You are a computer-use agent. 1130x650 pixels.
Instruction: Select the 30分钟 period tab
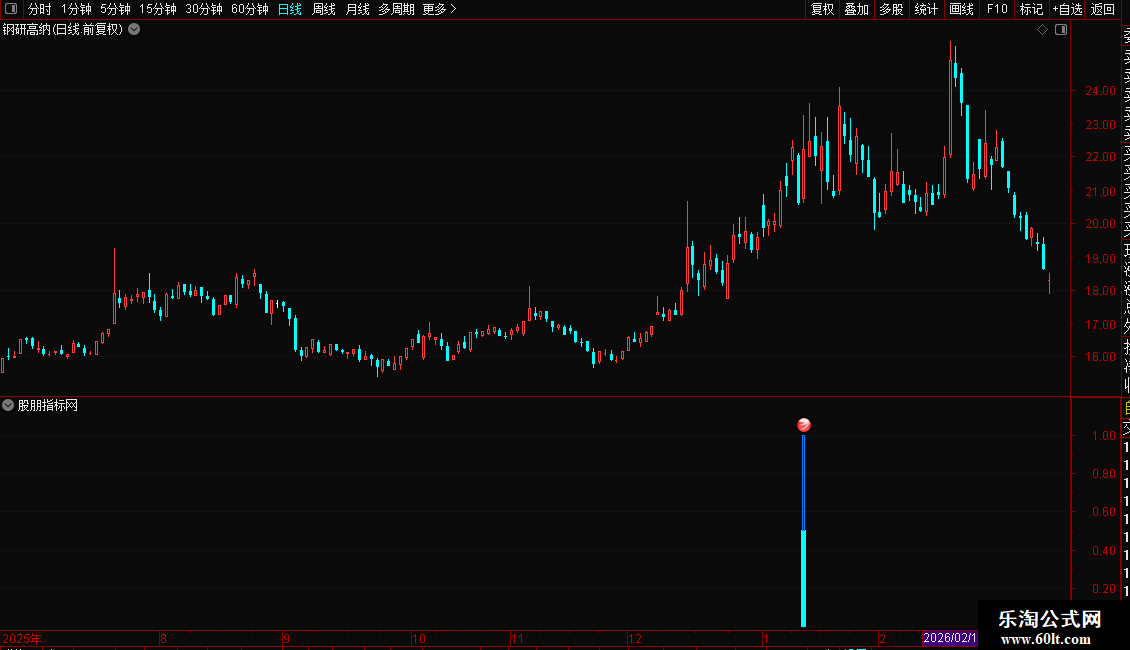[x=203, y=9]
